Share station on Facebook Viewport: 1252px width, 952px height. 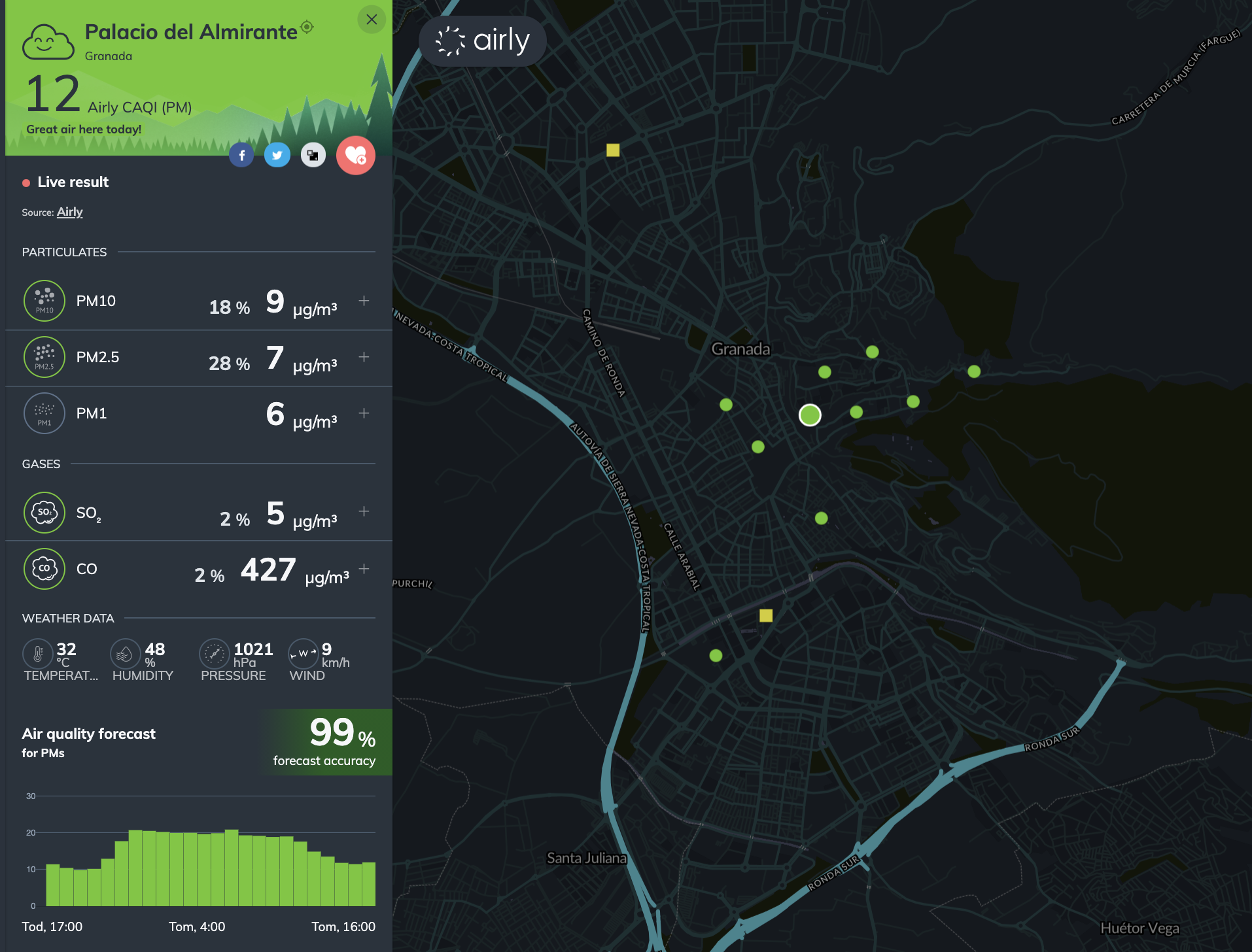(241, 155)
